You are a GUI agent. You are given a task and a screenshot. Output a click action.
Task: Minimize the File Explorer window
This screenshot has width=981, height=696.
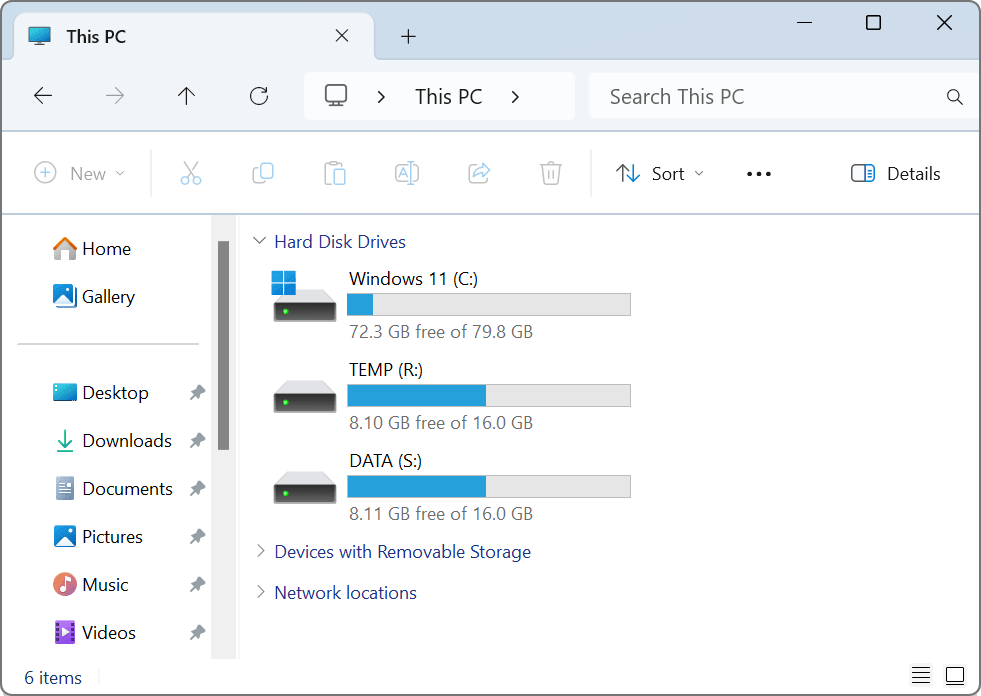click(805, 23)
